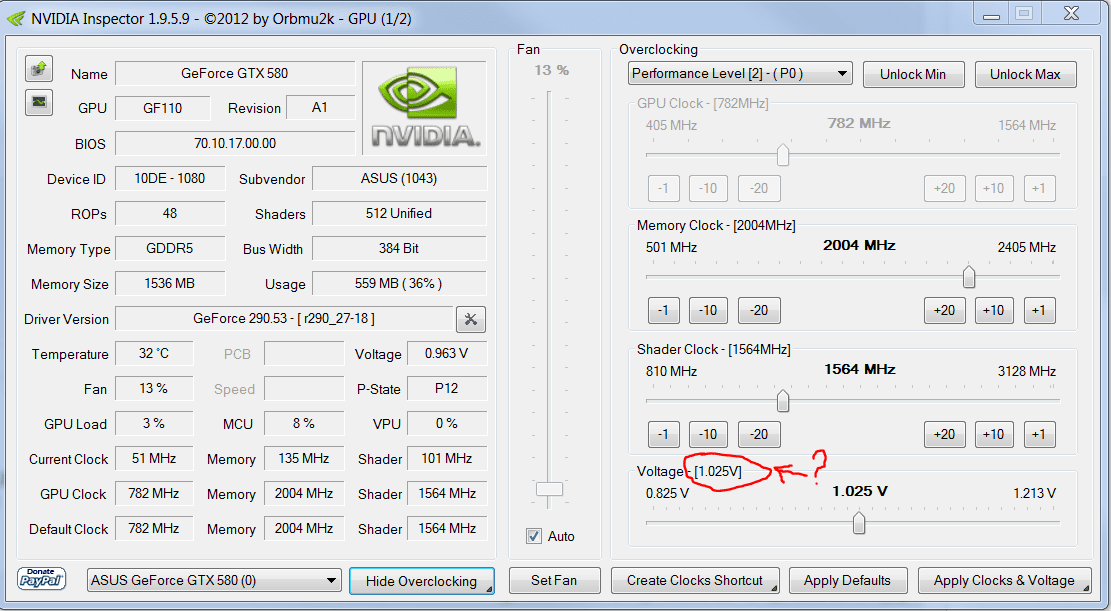1111x611 pixels.
Task: Increase Shader Clock by 10 MHz
Action: click(x=994, y=435)
